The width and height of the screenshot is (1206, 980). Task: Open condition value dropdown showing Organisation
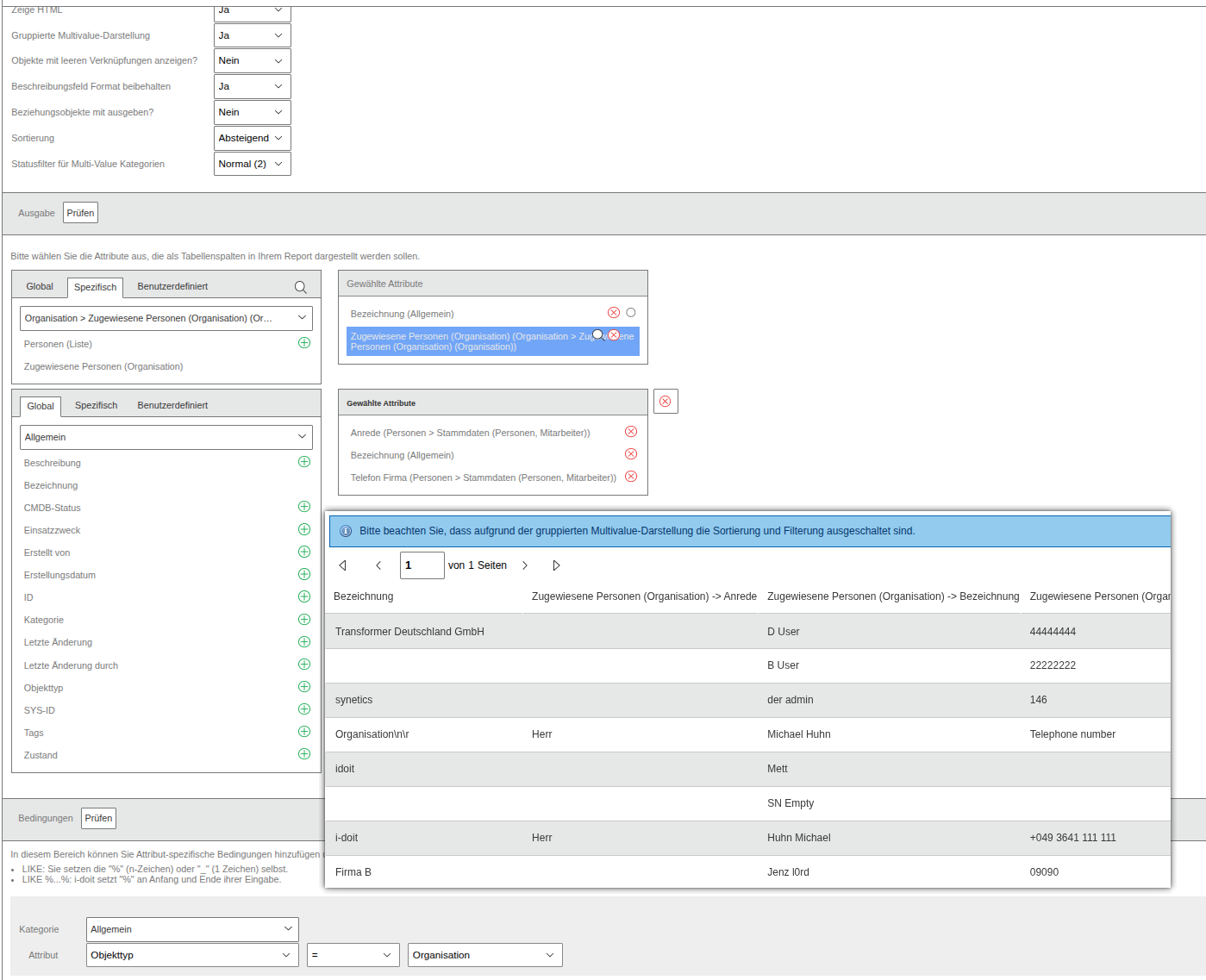pyautogui.click(x=485, y=955)
